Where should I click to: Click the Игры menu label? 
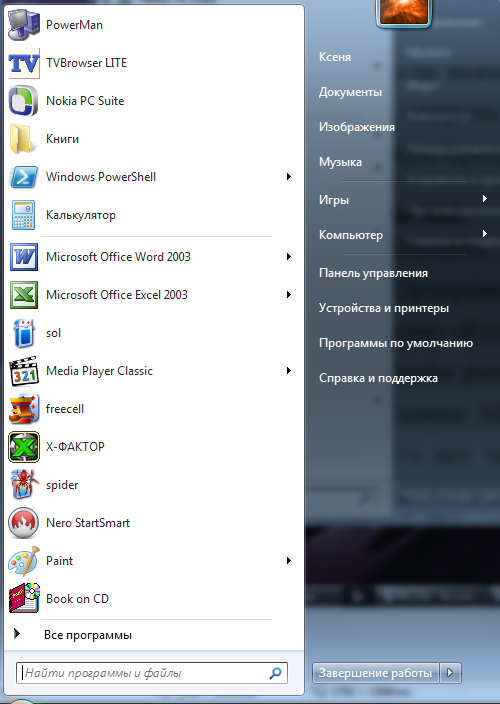(x=334, y=200)
